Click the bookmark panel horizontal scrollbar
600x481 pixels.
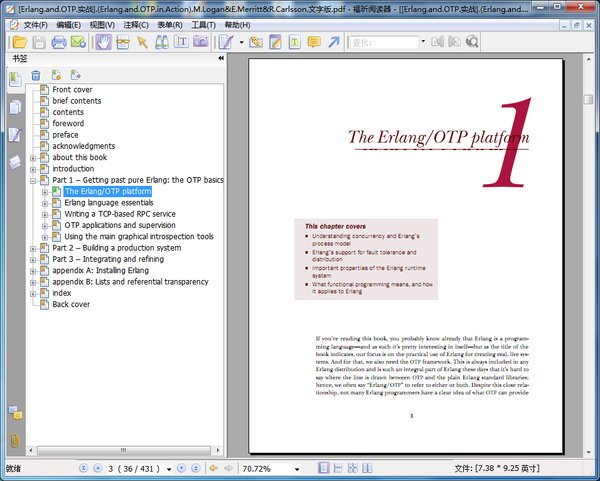coord(122,450)
